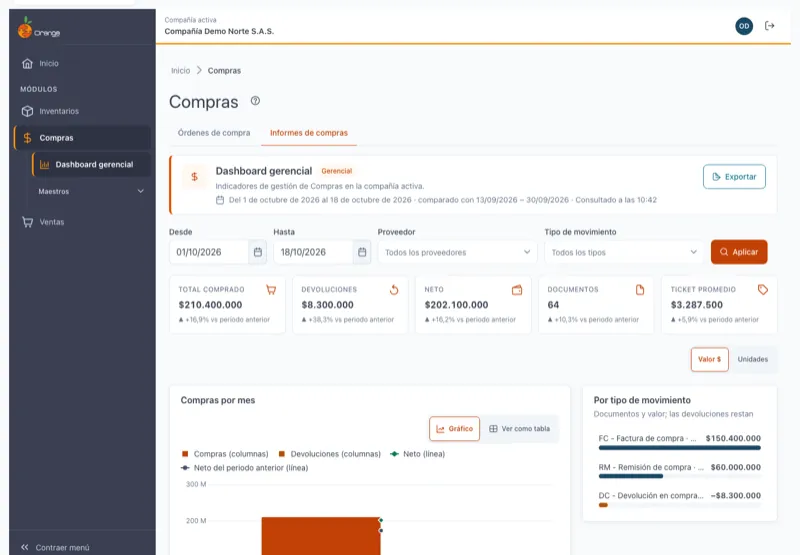Click the -$8.300.000 devolución amount
Screen dimensions: 800x555
point(736,496)
